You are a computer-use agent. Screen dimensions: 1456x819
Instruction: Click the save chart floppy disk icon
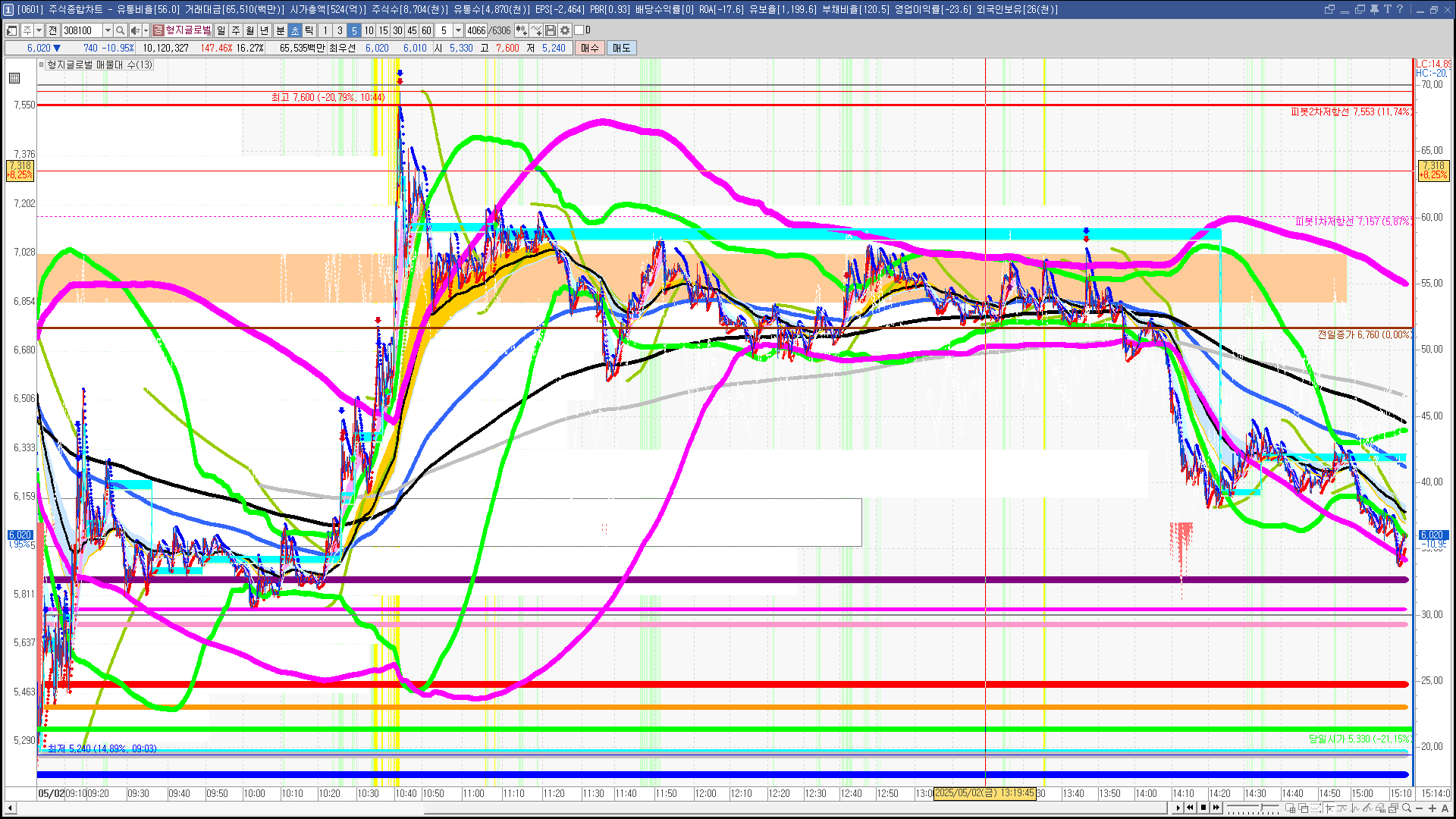pos(551,30)
